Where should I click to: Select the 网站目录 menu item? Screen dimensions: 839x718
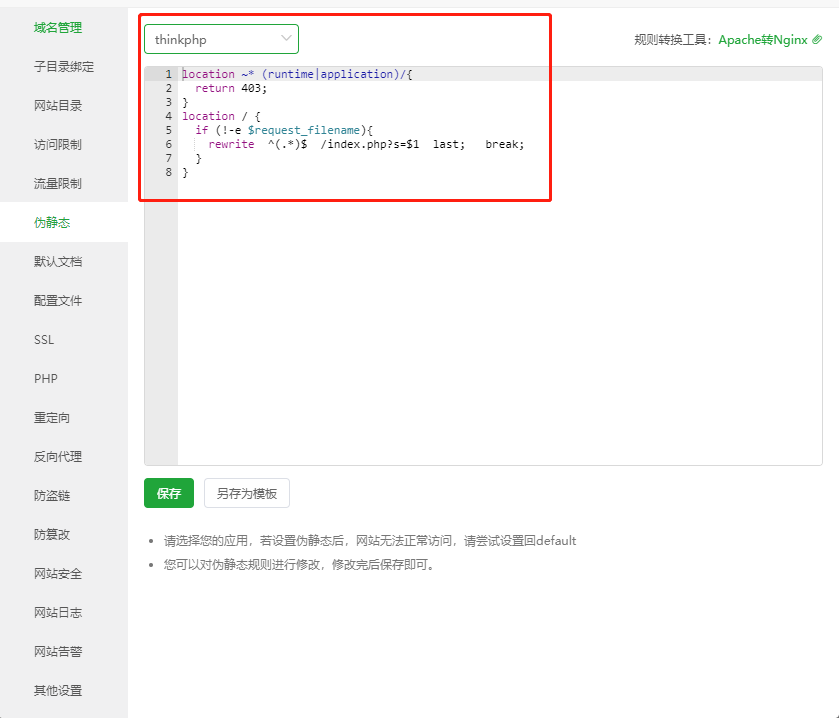pyautogui.click(x=58, y=106)
